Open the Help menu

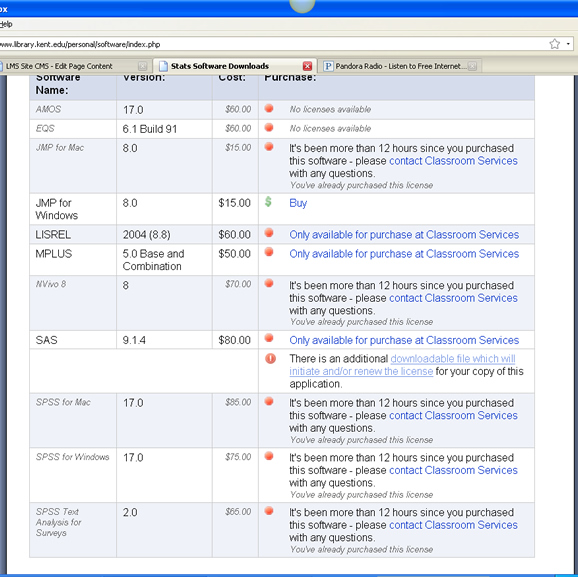click(x=6, y=24)
